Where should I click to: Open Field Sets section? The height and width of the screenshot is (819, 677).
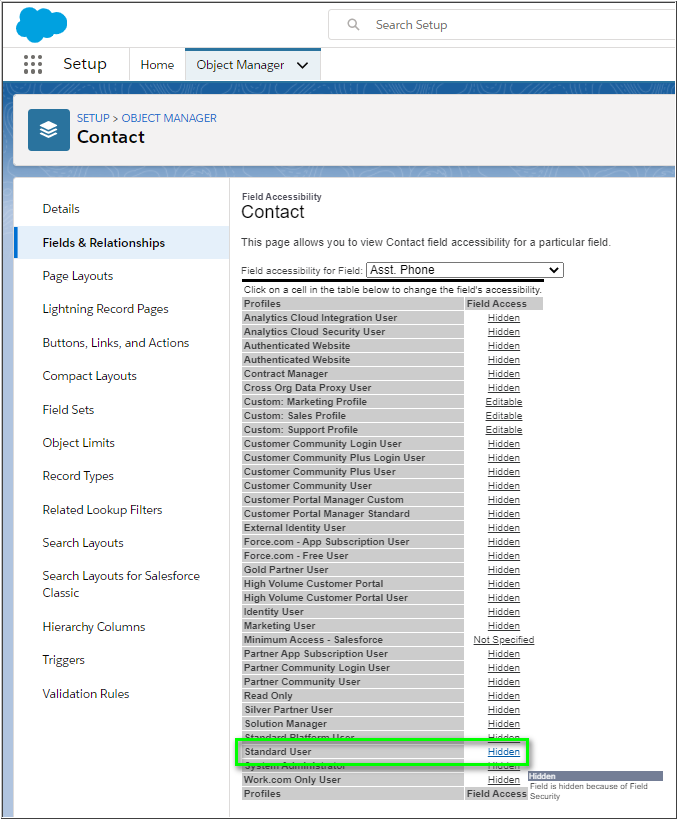click(68, 410)
